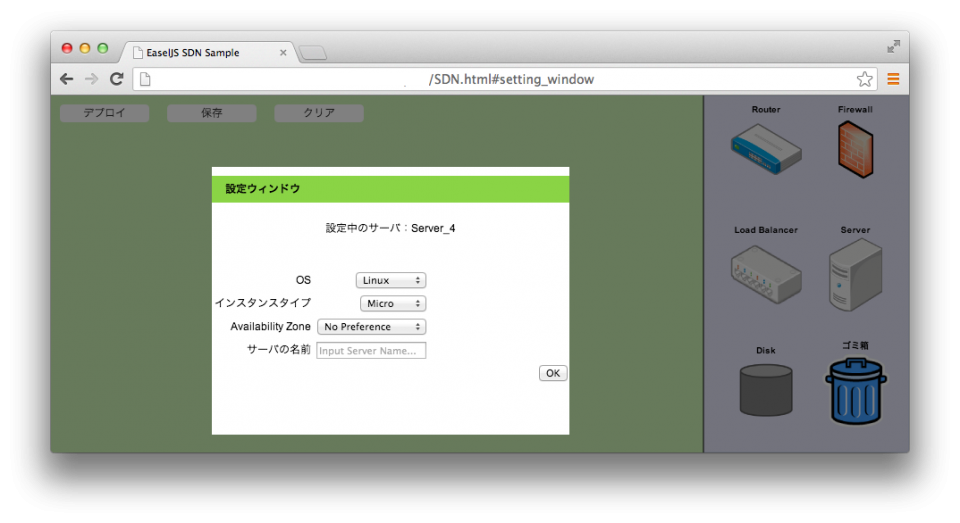960x523 pixels.
Task: Go back with the browser back arrow
Action: [x=67, y=79]
